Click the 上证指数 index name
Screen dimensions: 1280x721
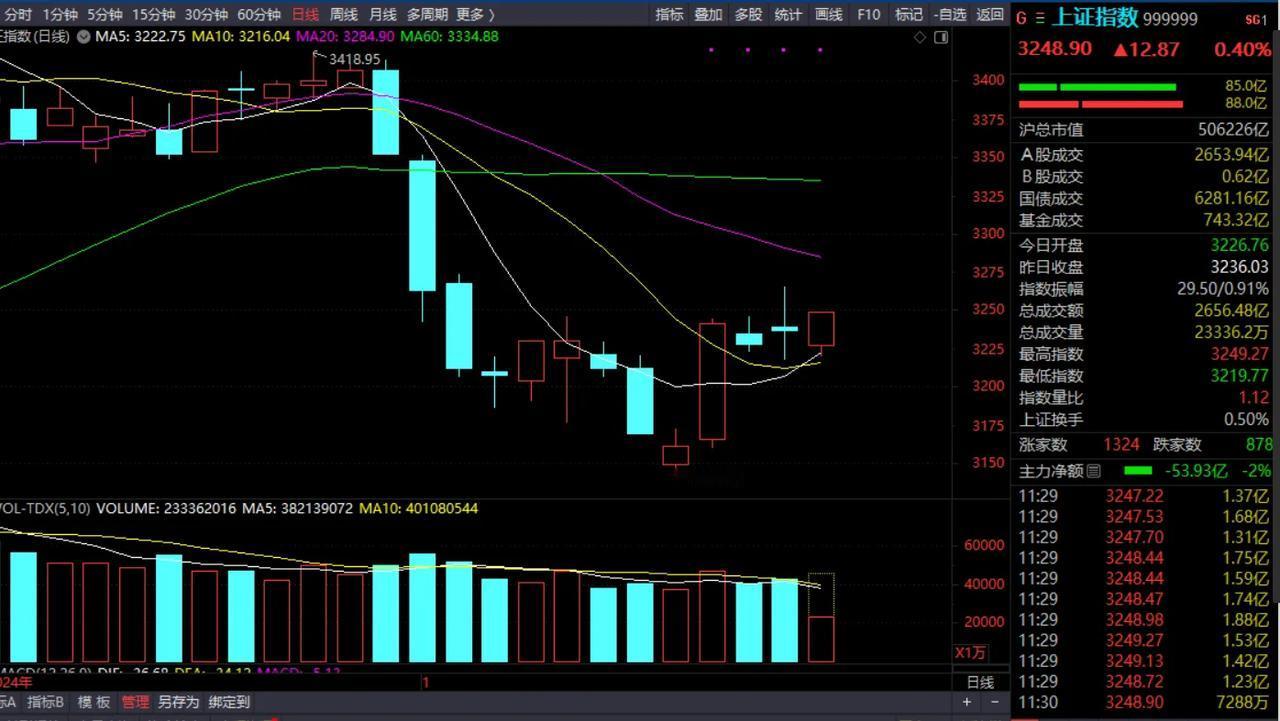pyautogui.click(x=1094, y=17)
